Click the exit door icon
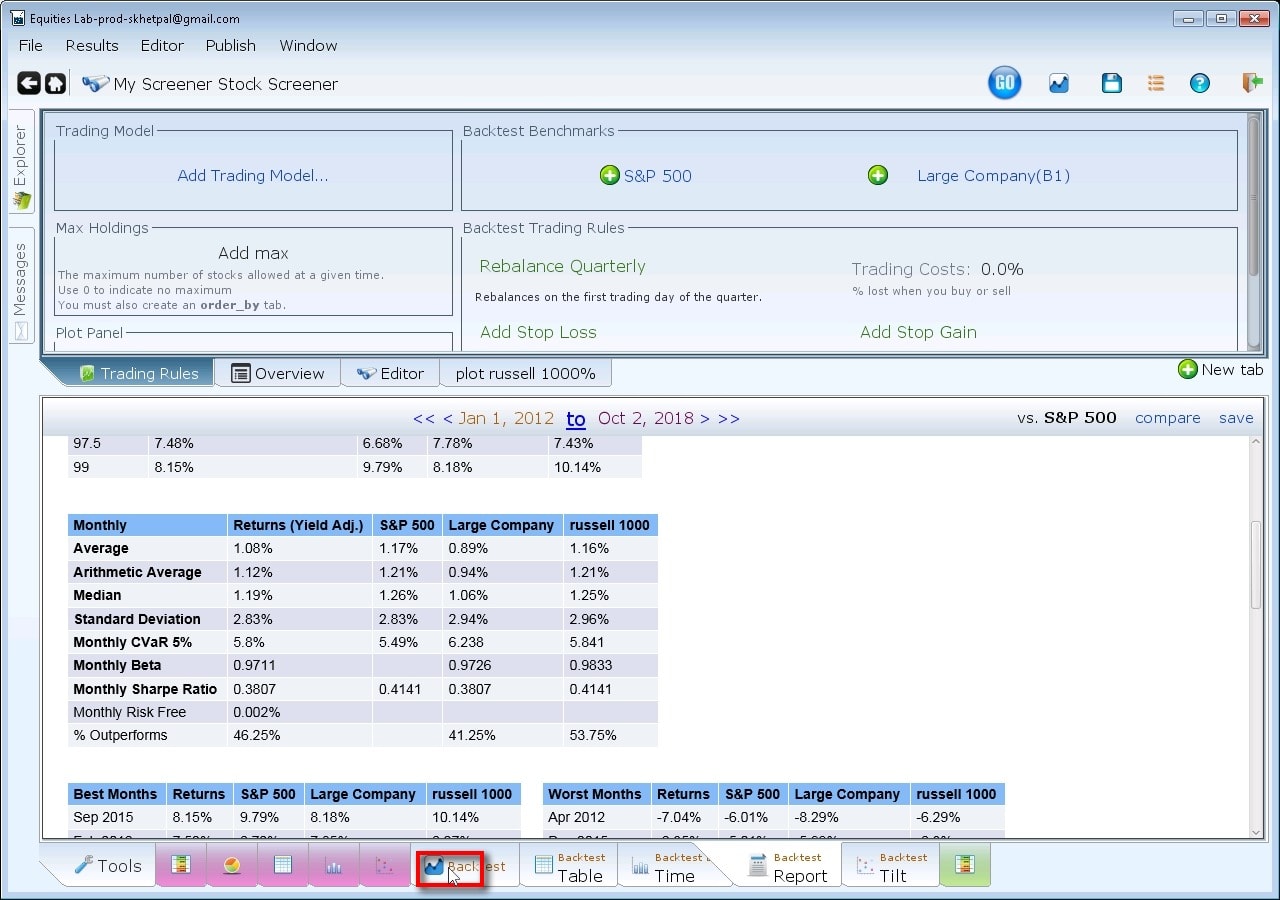The image size is (1280, 900). [1252, 83]
